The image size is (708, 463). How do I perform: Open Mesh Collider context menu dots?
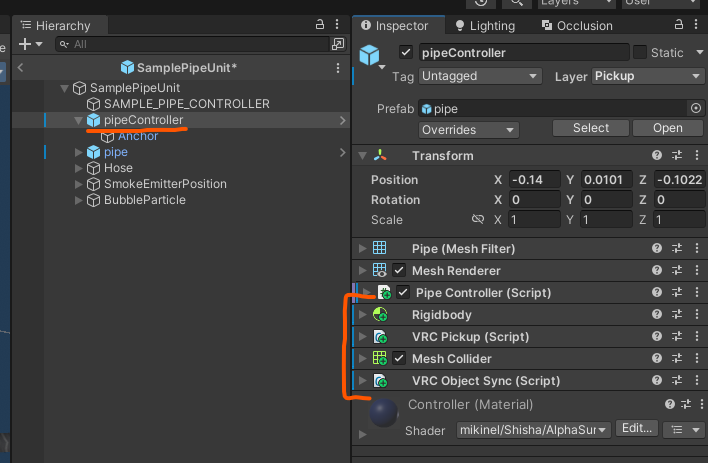coord(697,358)
